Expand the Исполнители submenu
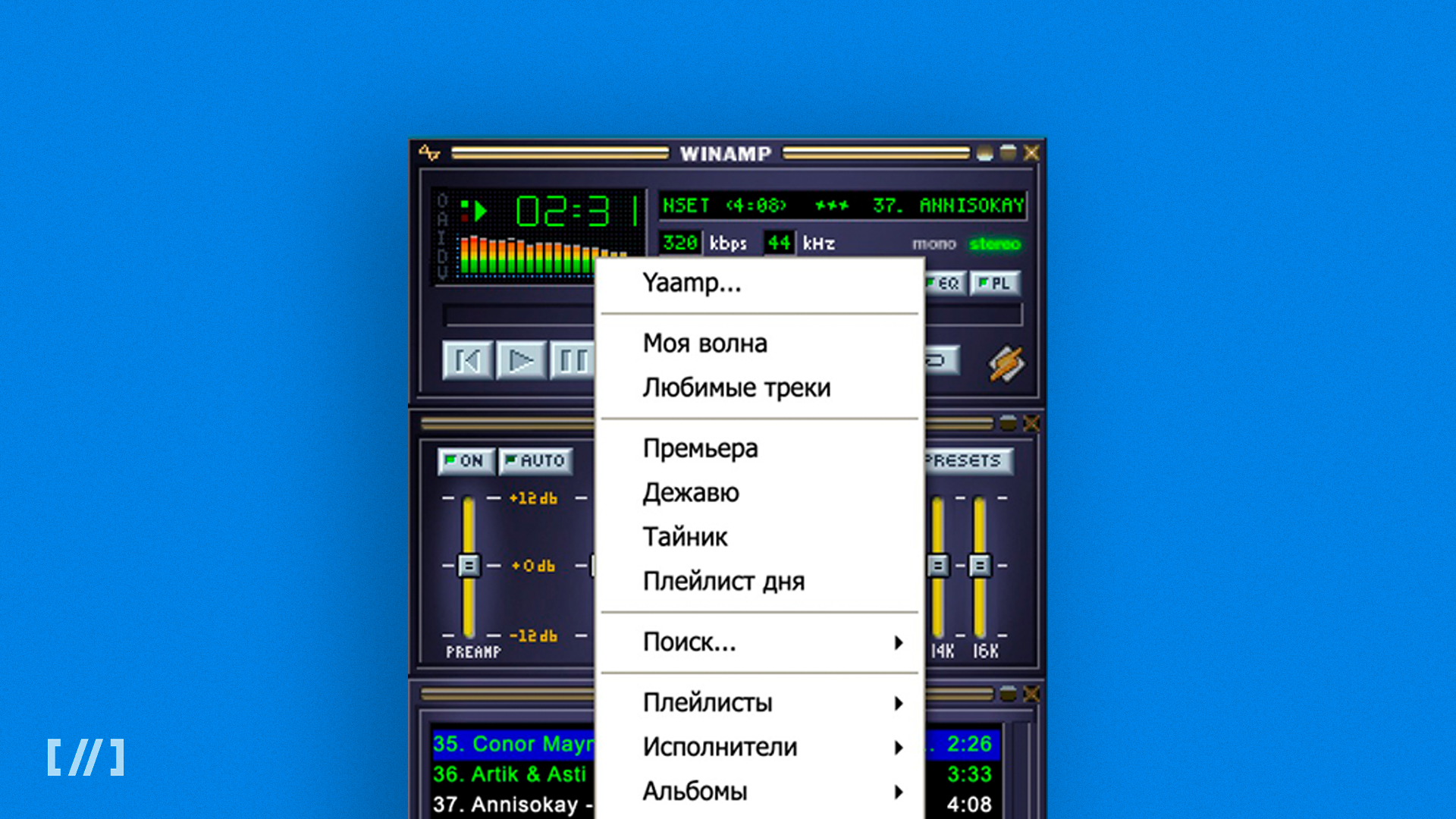This screenshot has height=819, width=1456. 760,747
